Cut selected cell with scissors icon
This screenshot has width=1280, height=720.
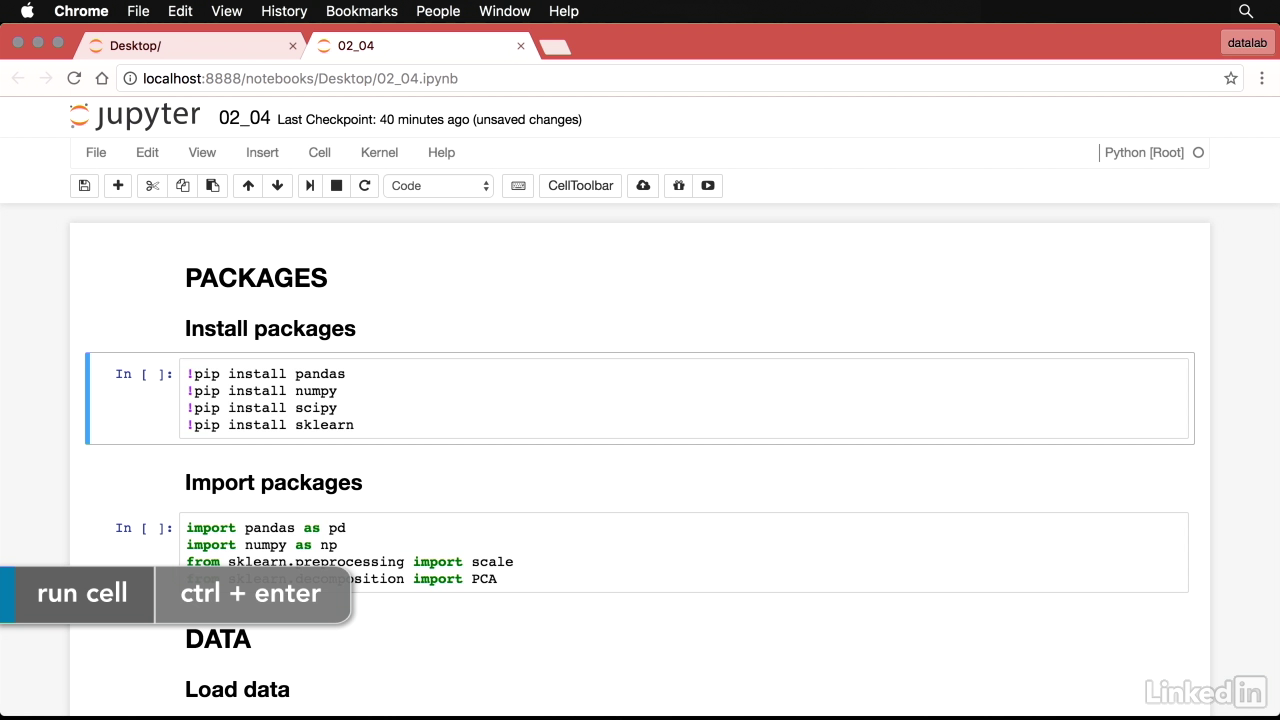152,186
